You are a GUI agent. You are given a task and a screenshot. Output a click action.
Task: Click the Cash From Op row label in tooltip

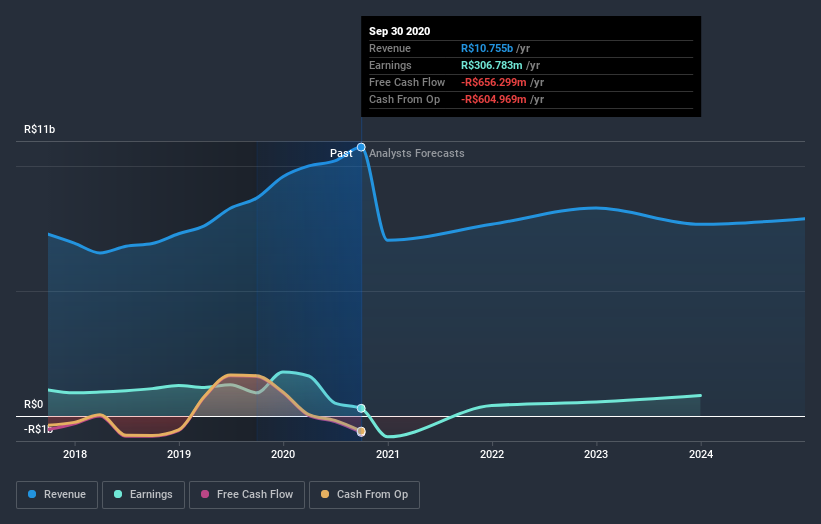pyautogui.click(x=404, y=99)
